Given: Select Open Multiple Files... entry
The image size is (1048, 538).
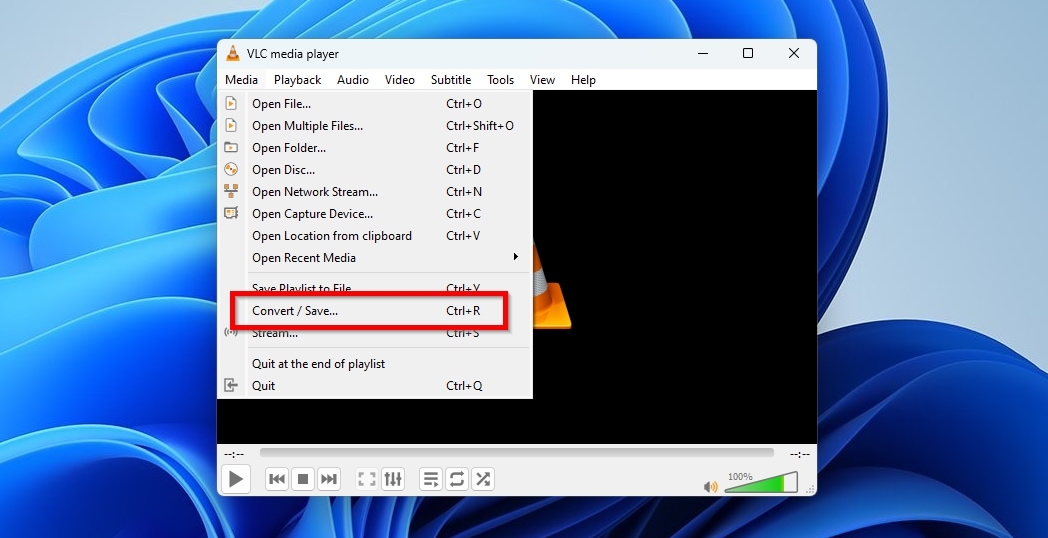Looking at the screenshot, I should tap(374, 126).
